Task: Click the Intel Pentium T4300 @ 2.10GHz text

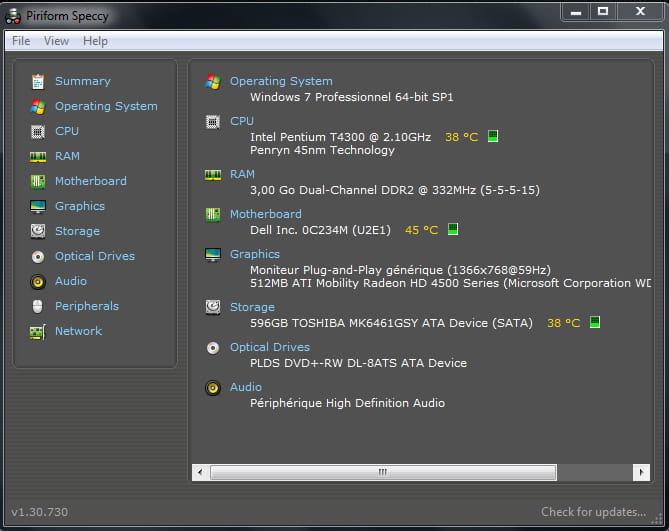Action: [340, 137]
